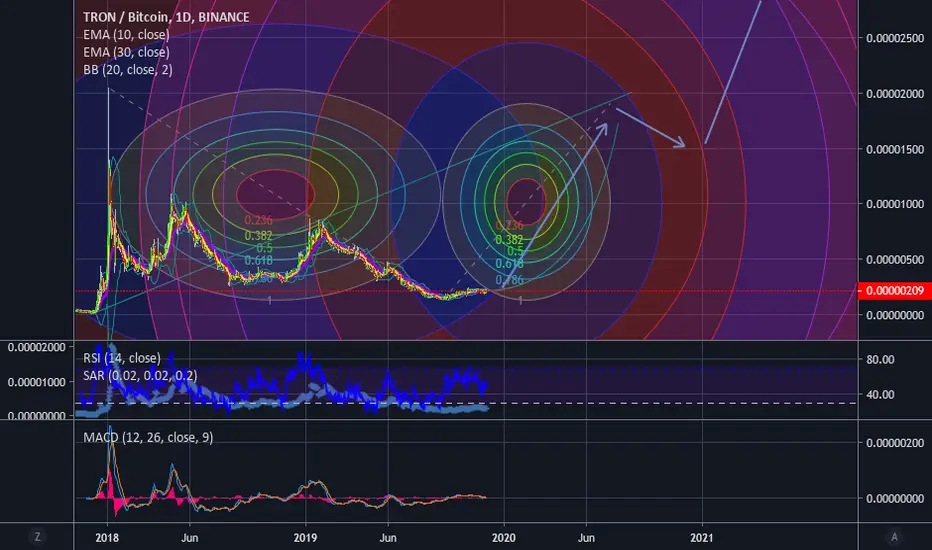This screenshot has width=932, height=550.
Task: Click the 0.00000500 price axis value
Action: tap(895, 260)
